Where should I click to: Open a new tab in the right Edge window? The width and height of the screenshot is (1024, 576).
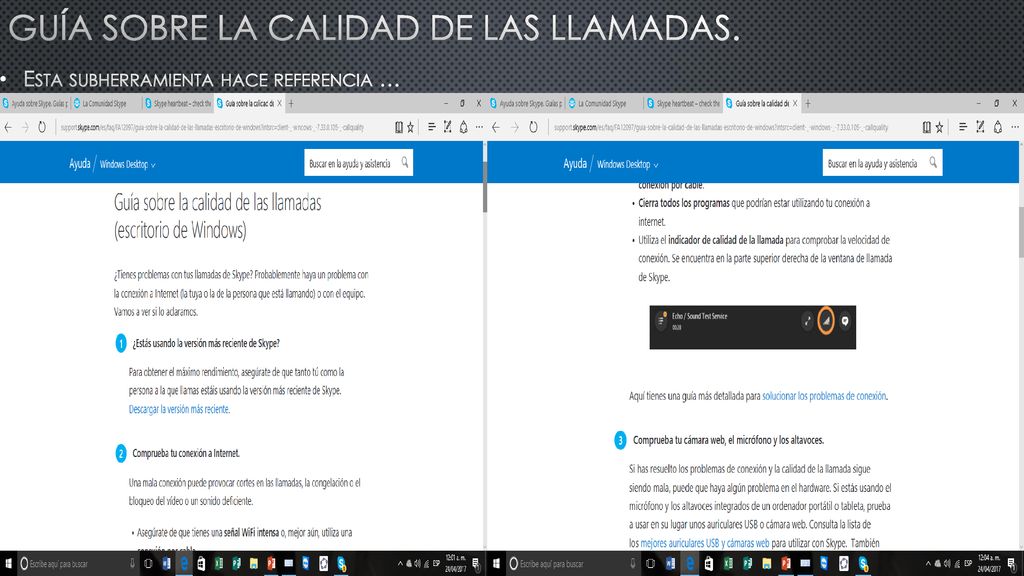tap(808, 103)
